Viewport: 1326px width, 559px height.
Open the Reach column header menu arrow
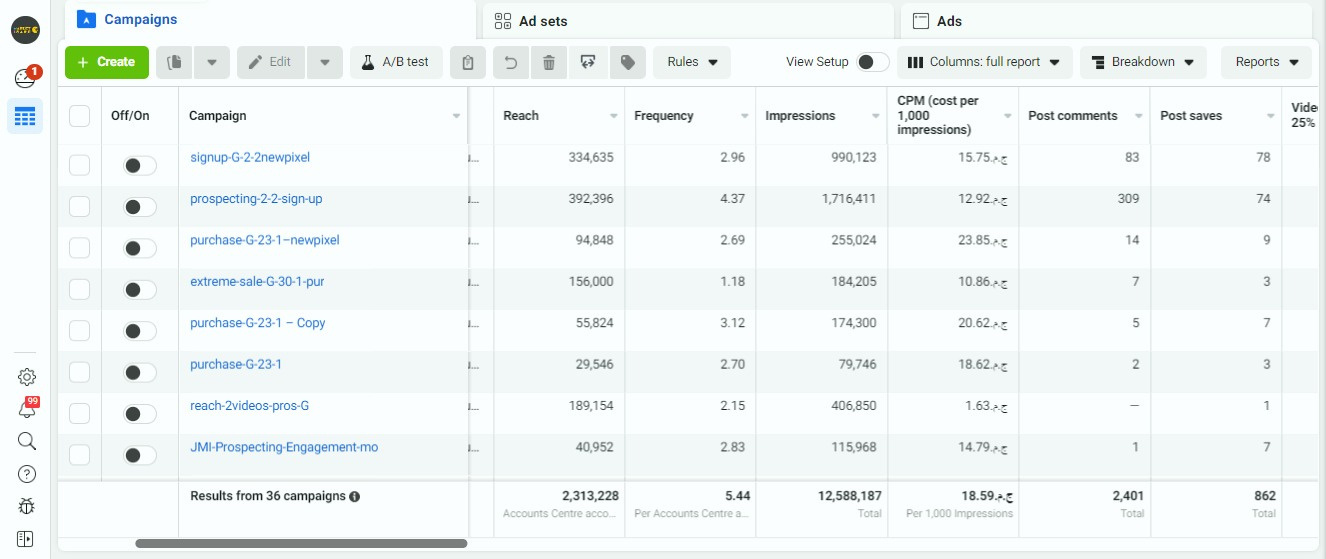click(x=613, y=116)
